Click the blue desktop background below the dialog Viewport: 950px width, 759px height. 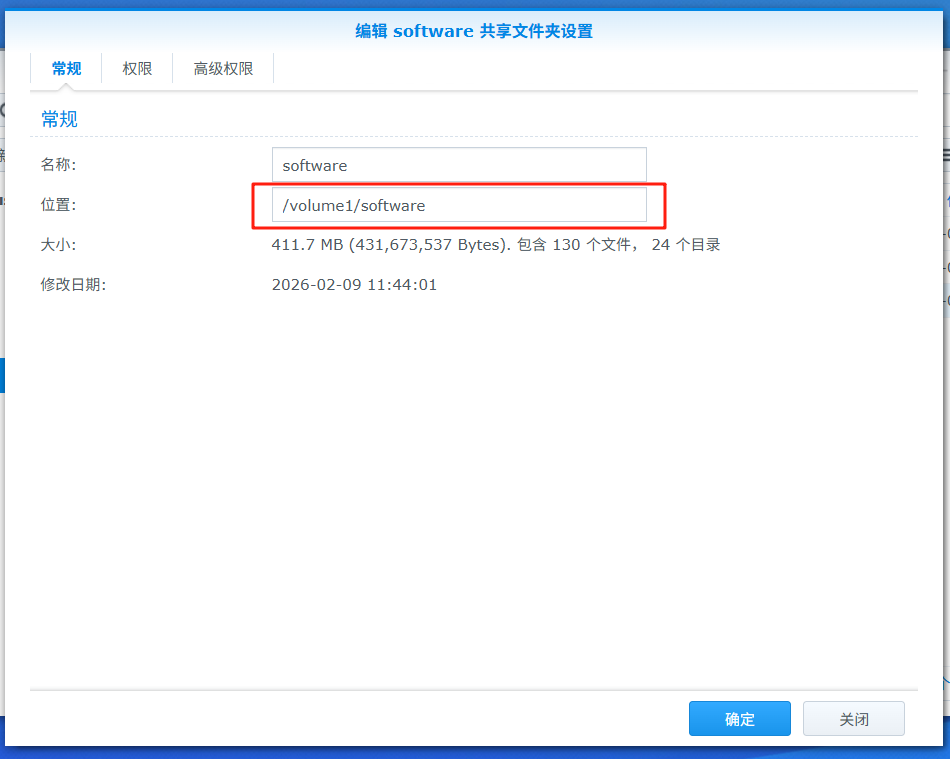[x=474, y=752]
